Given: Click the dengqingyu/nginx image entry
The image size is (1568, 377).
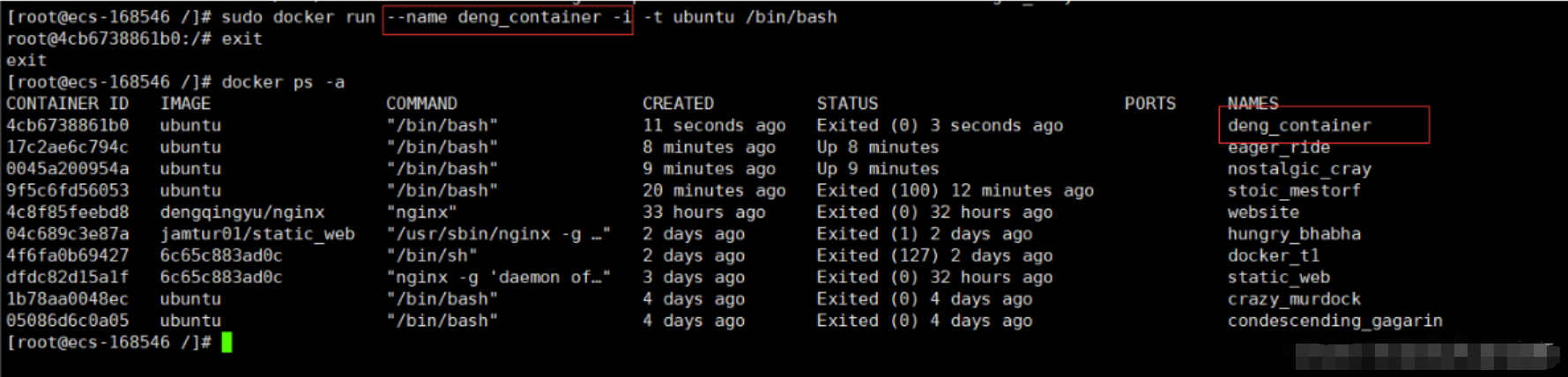Looking at the screenshot, I should [242, 212].
